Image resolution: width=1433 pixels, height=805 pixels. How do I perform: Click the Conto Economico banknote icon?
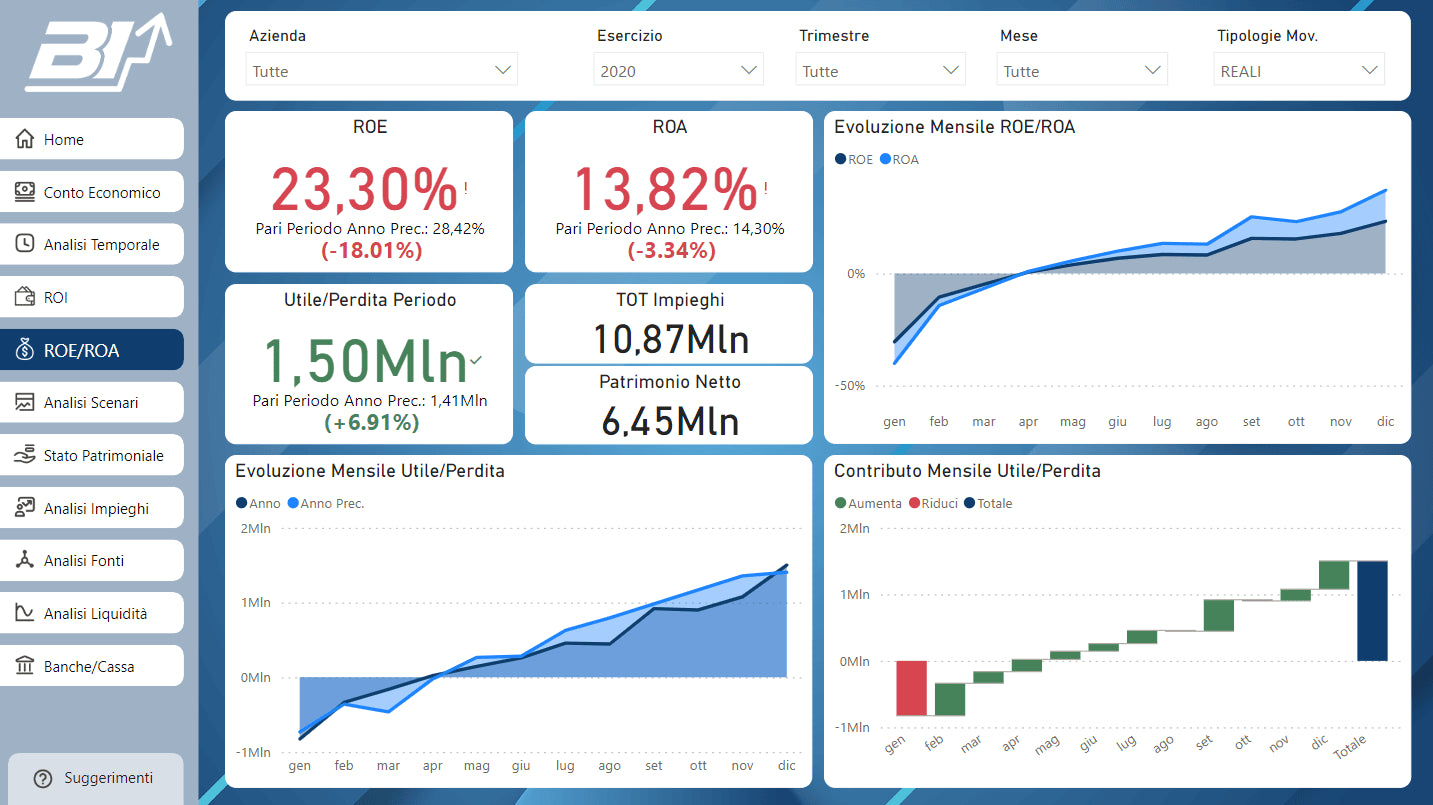25,192
